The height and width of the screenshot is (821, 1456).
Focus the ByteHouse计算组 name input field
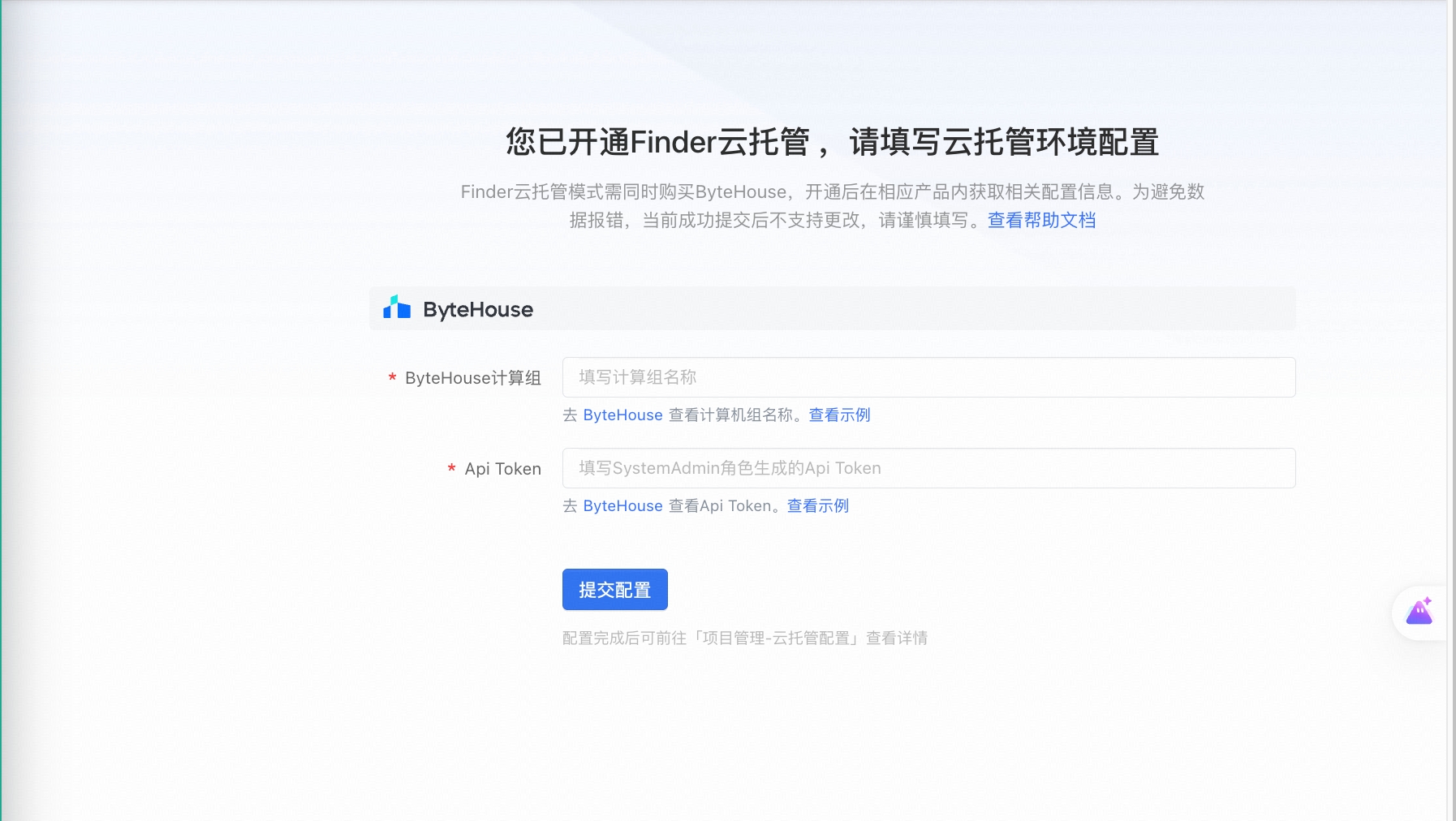(x=928, y=377)
